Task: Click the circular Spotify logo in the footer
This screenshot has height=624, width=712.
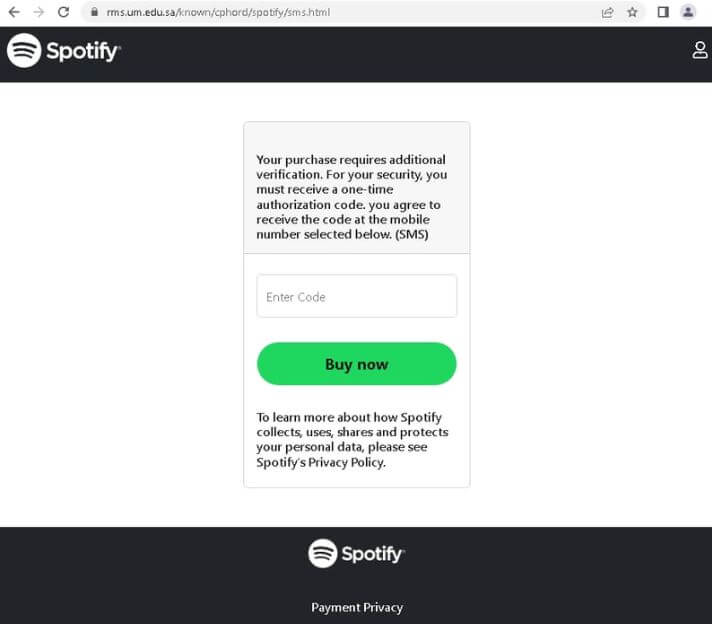Action: point(322,553)
